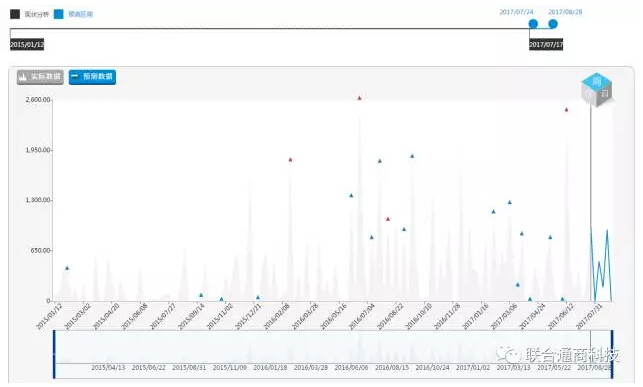This screenshot has height=387, width=643.
Task: Click the 2016/06/06 label in the range navigator
Action: (351, 368)
